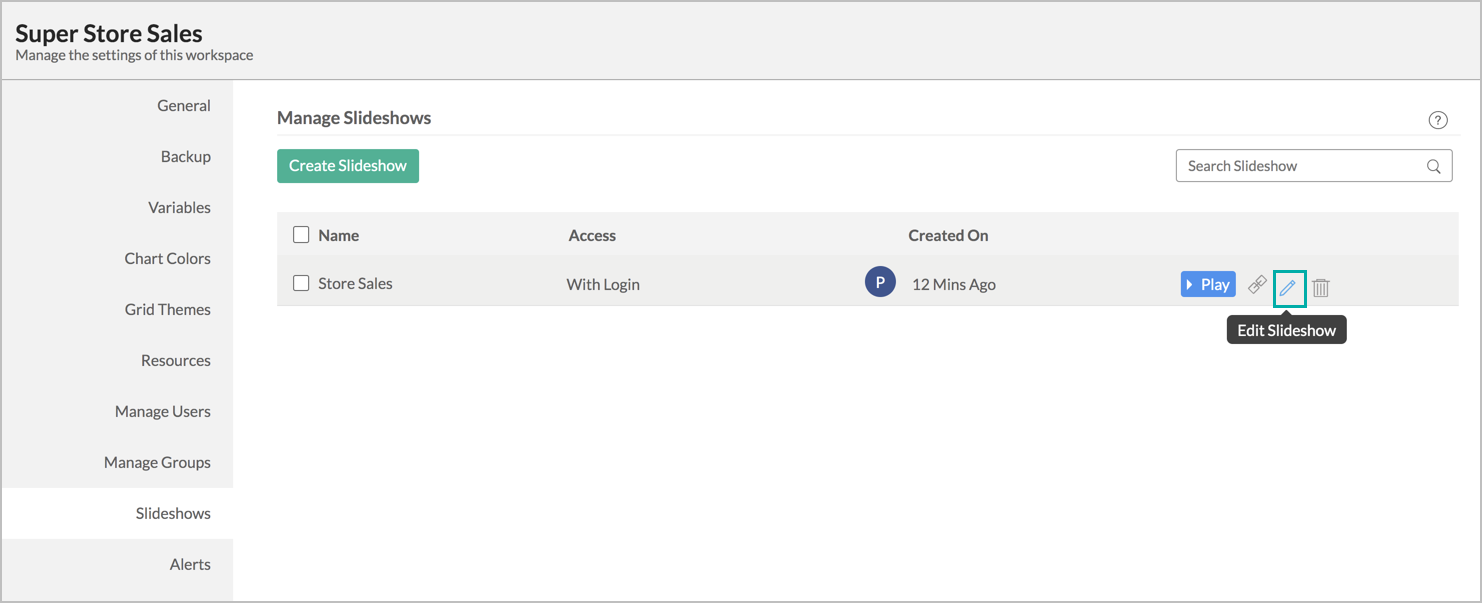Open the help question mark icon
This screenshot has height=603, width=1482.
pyautogui.click(x=1438, y=120)
